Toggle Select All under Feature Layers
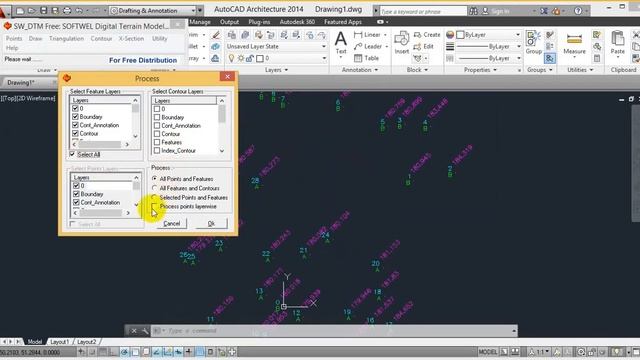This screenshot has height=360, width=640. coord(72,154)
